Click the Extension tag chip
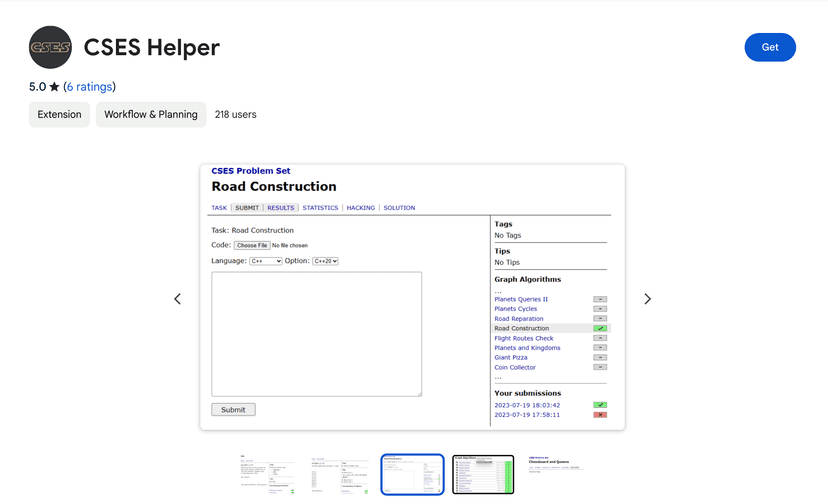 tap(59, 115)
